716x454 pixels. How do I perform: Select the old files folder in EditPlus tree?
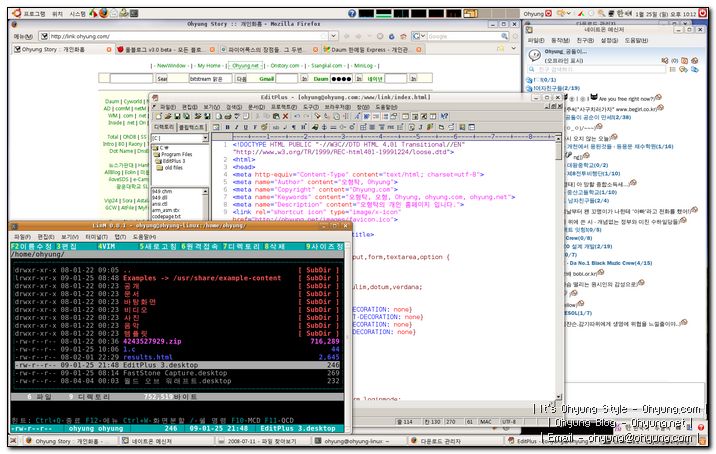click(170, 168)
